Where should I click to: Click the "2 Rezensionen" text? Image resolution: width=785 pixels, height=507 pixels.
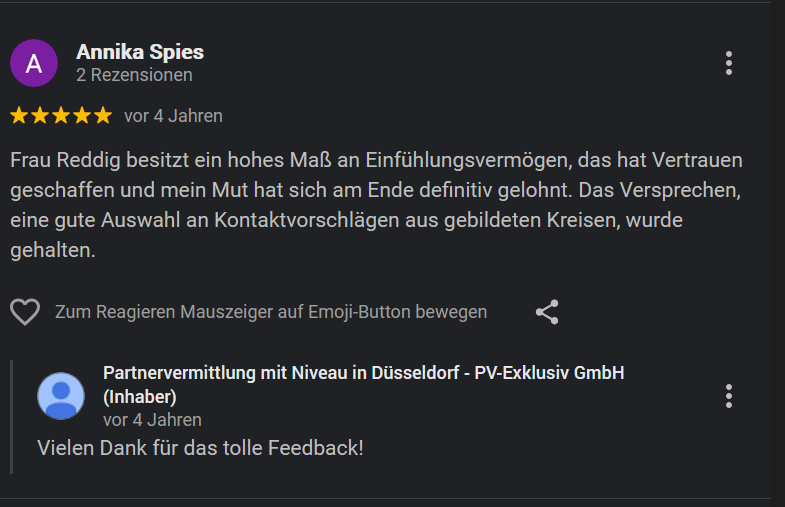[134, 75]
